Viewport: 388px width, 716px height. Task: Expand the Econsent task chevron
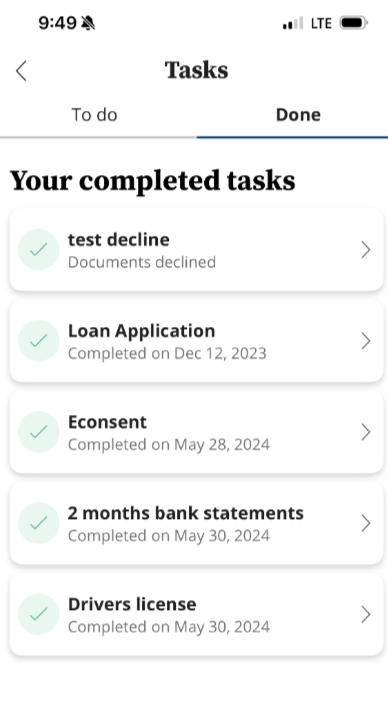pyautogui.click(x=365, y=432)
